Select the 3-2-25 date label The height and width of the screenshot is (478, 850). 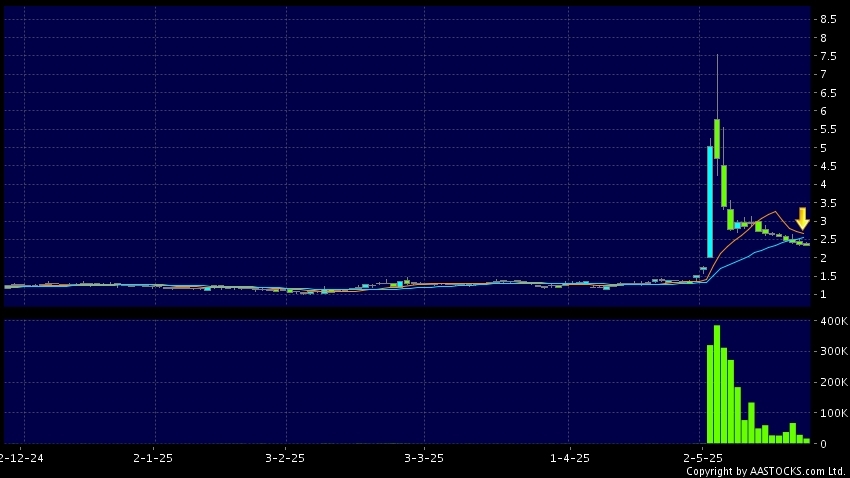tap(285, 458)
